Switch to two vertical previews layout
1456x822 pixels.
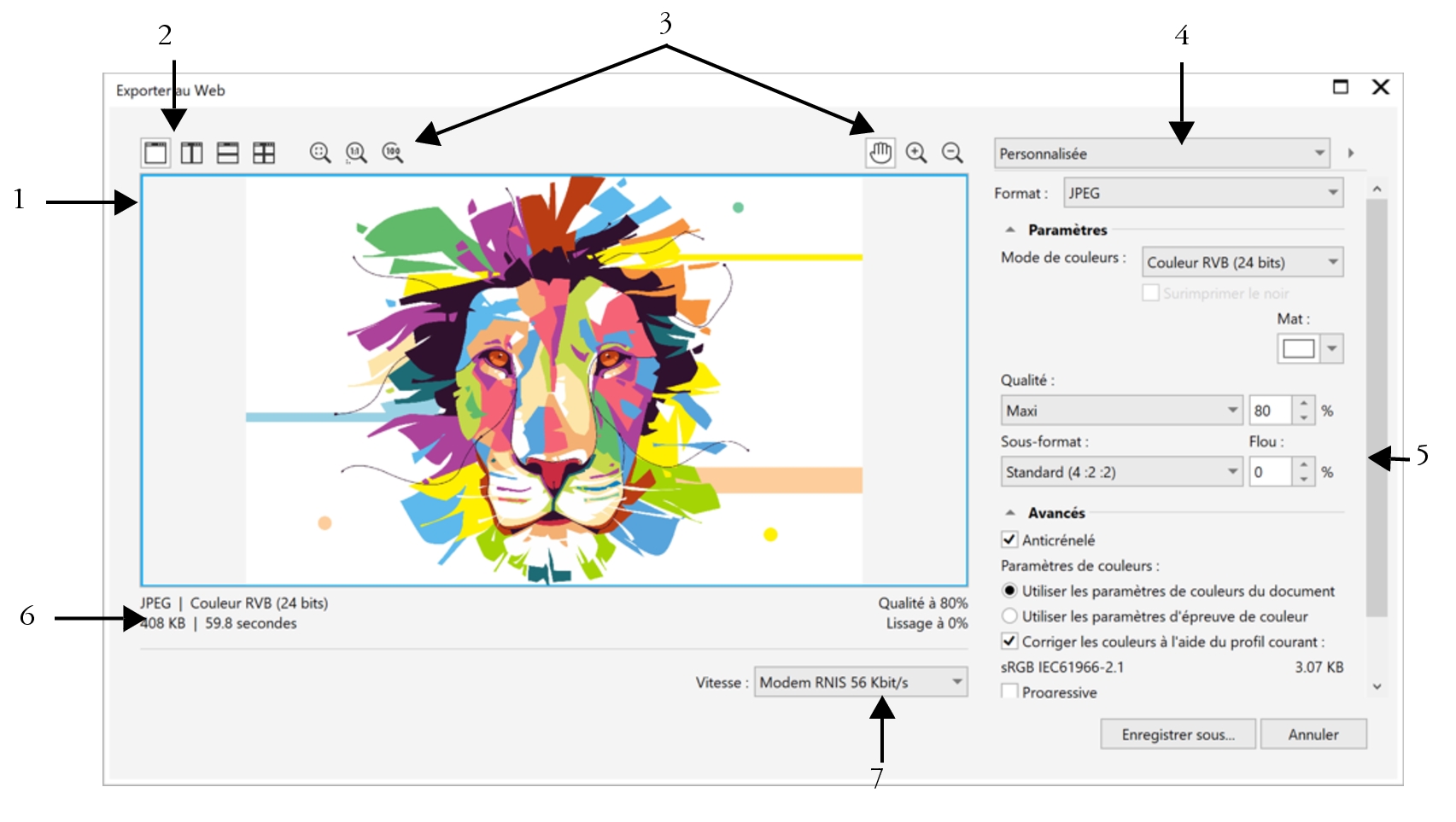coord(191,153)
